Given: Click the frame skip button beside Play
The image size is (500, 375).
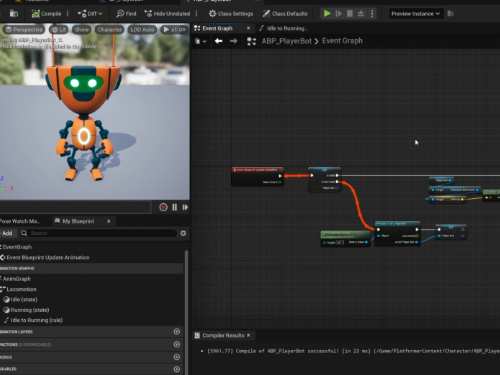Looking at the screenshot, I should click(x=338, y=13).
